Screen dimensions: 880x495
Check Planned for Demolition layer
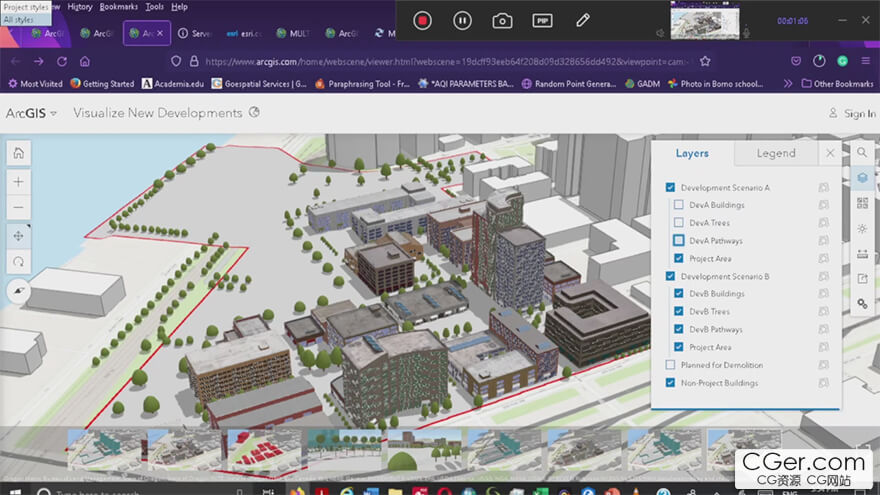(670, 365)
